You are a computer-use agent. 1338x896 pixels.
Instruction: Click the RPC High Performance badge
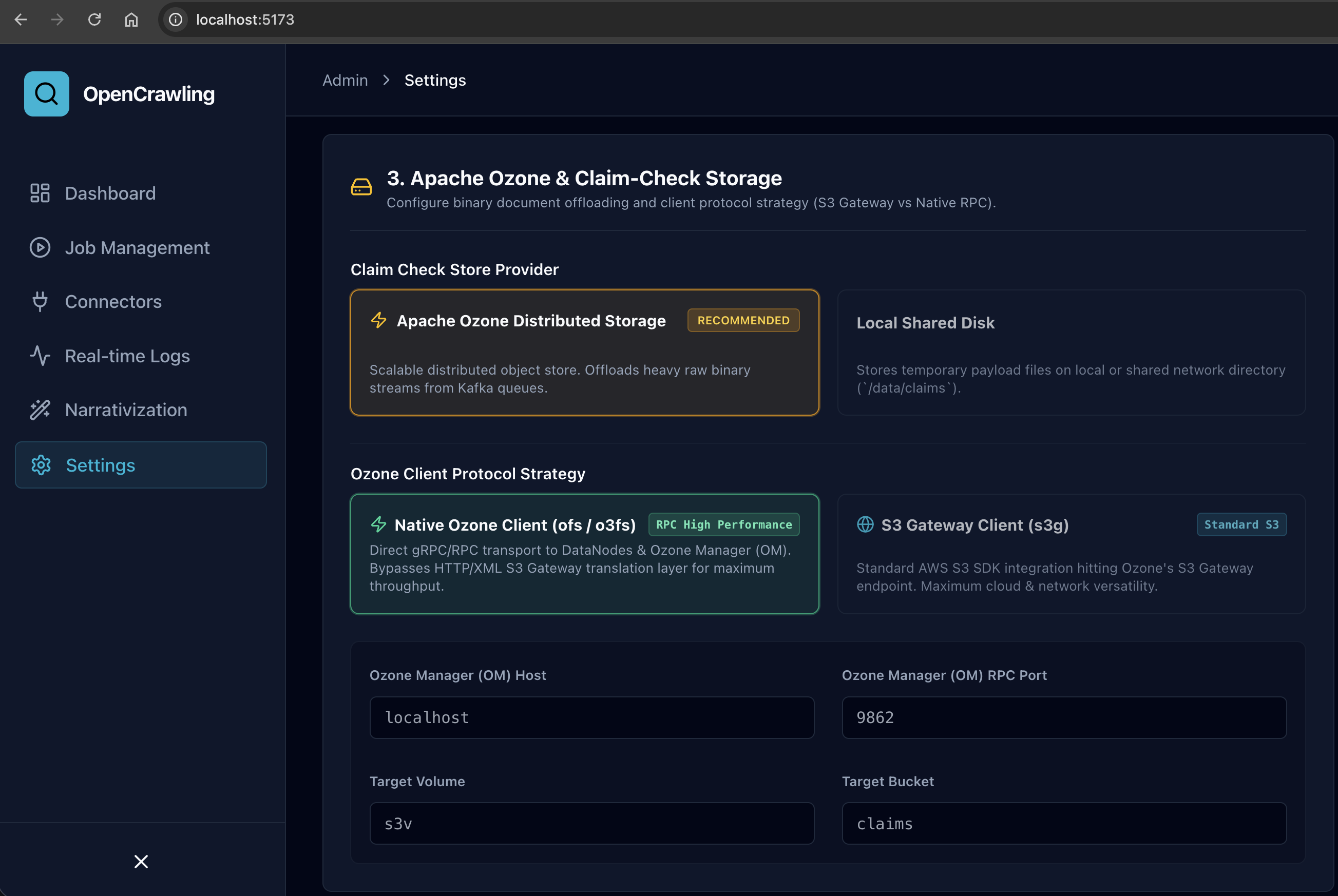coord(723,524)
